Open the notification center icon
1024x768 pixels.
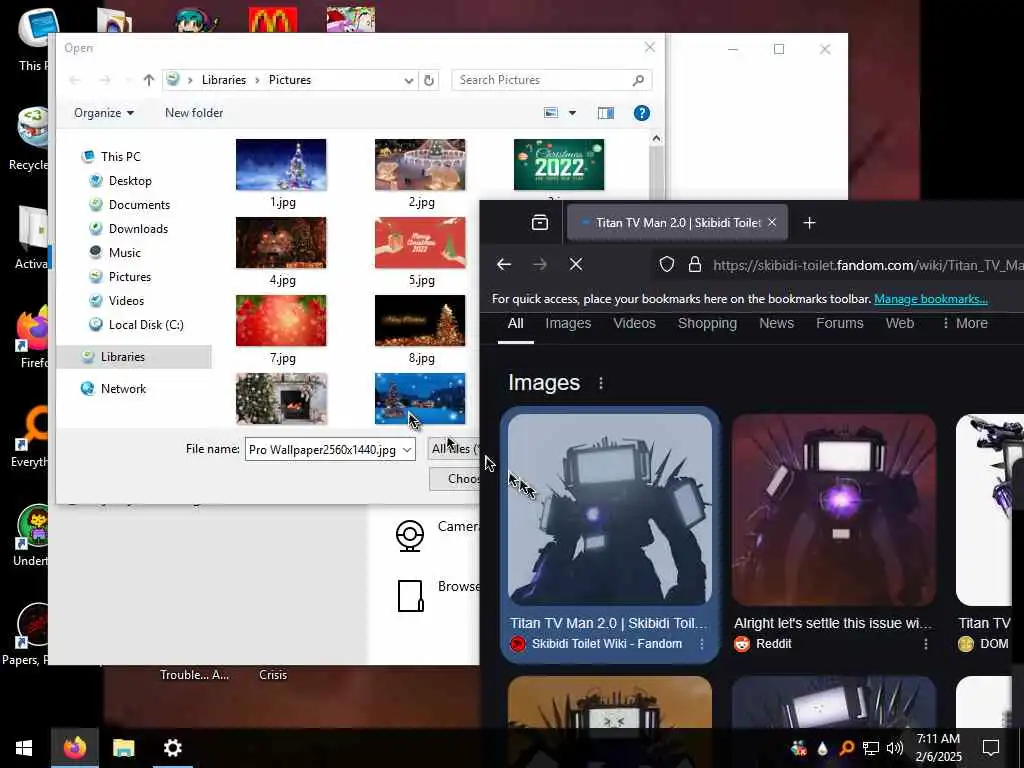[991, 748]
